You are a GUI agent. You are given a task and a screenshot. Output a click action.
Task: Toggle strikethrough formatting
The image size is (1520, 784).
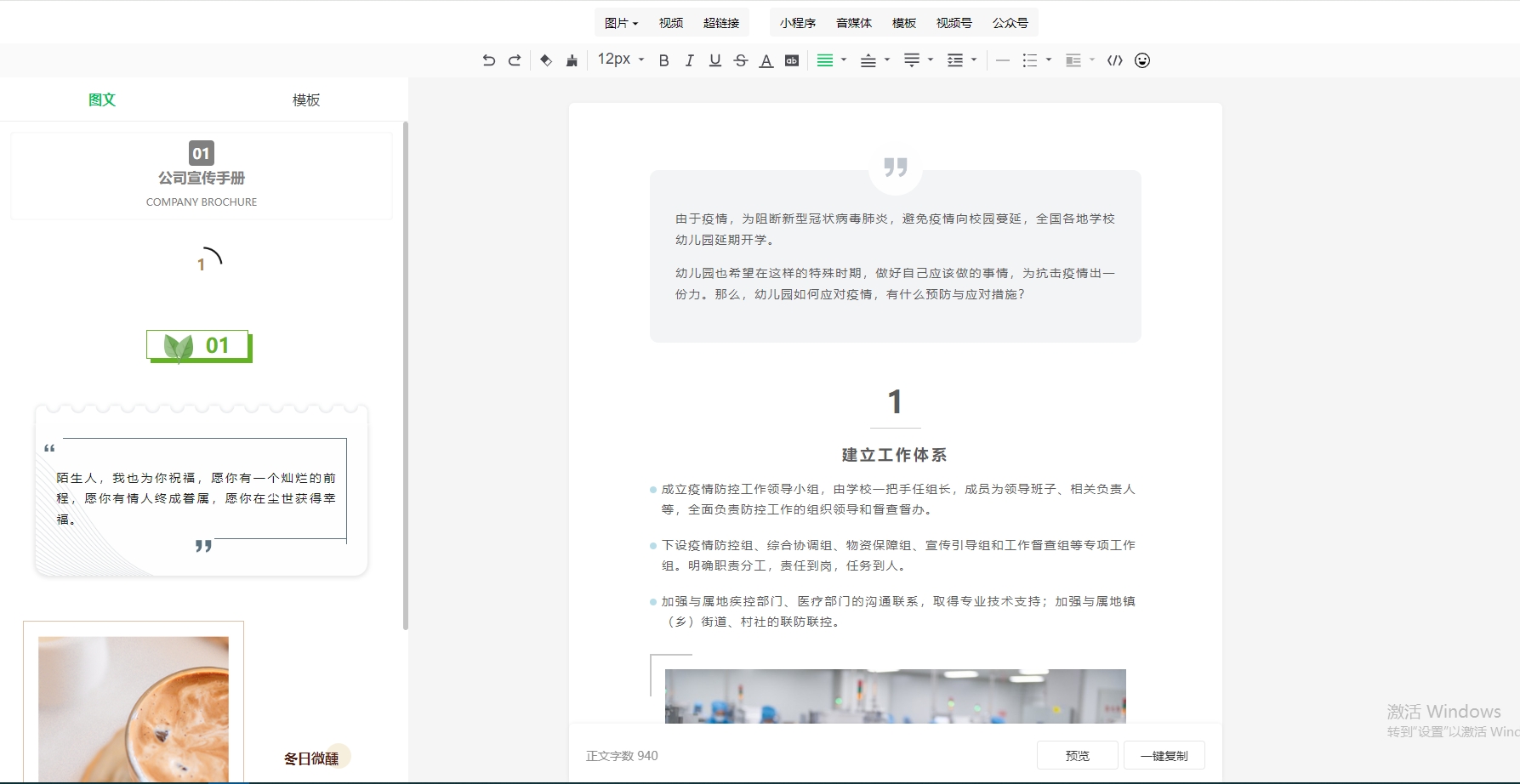click(741, 60)
